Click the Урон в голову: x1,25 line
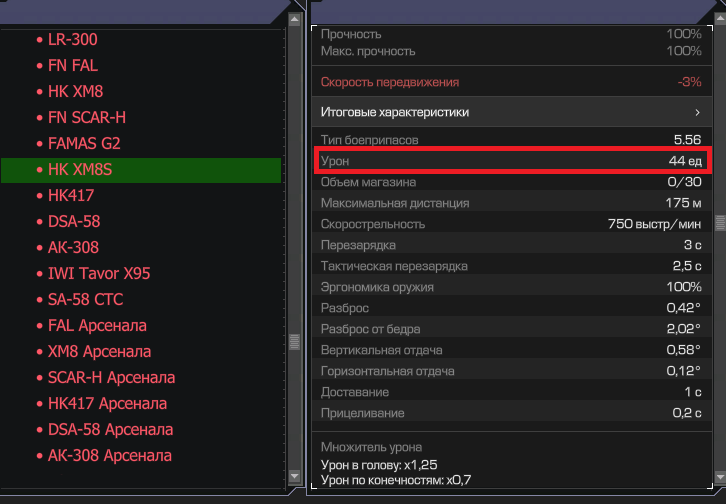 point(379,465)
